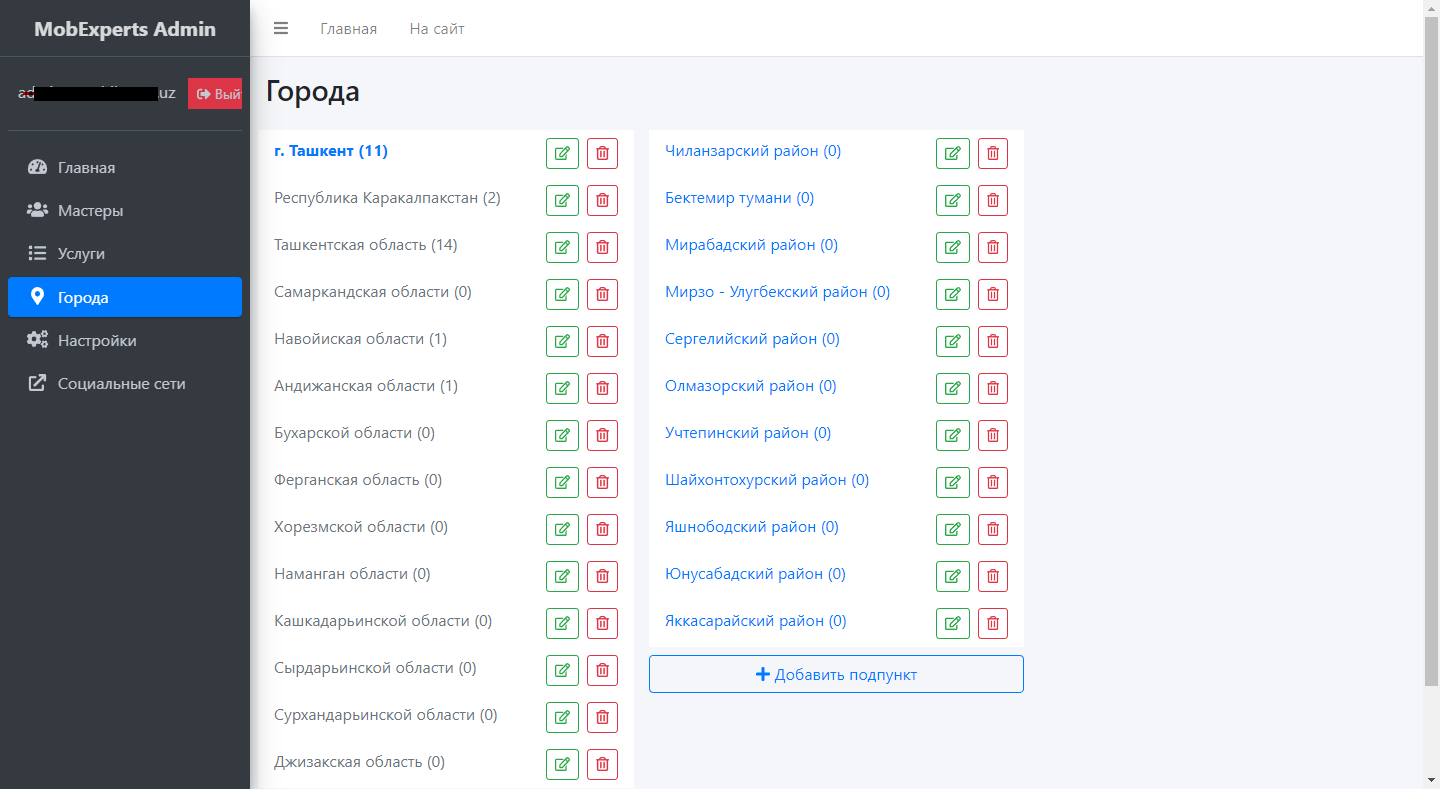Delete the Мирабадский район subitem

[992, 247]
